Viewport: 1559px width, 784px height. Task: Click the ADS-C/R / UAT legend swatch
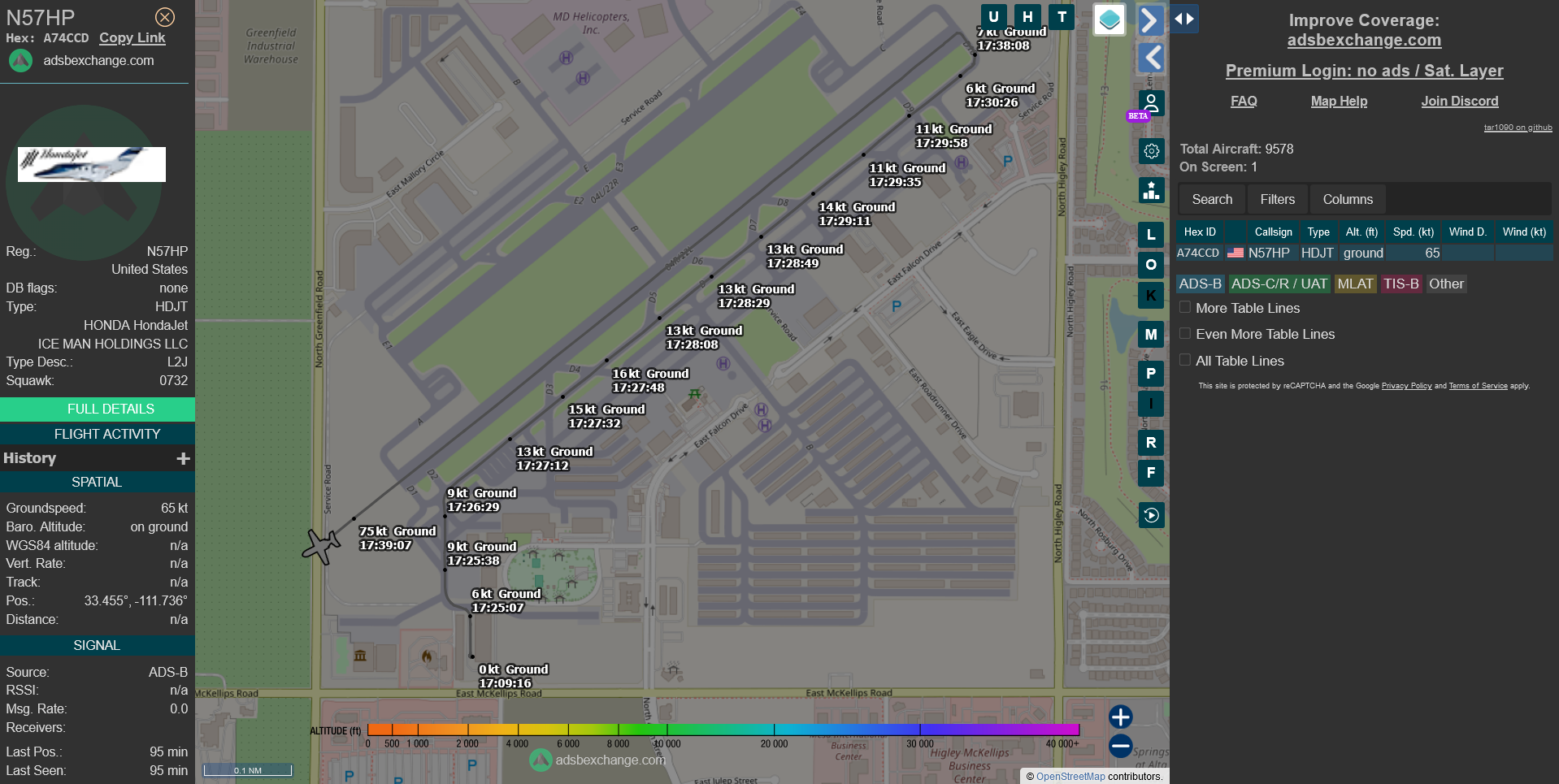(x=1279, y=284)
